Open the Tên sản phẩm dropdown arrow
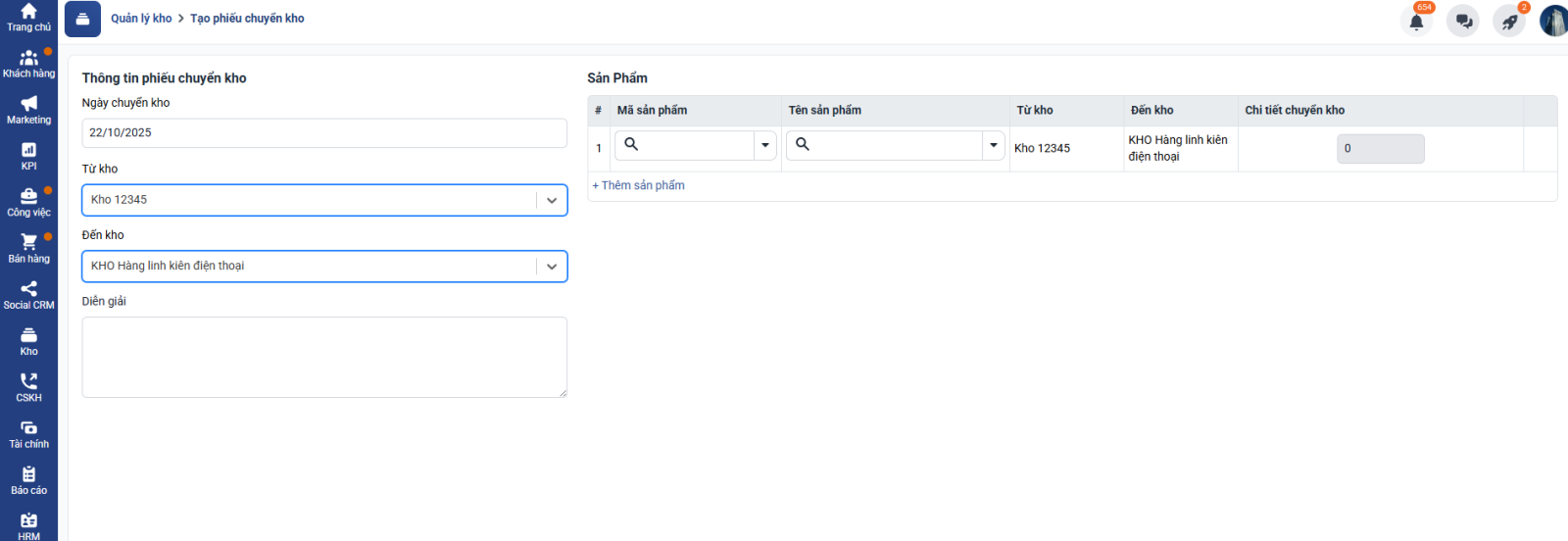 (x=994, y=146)
